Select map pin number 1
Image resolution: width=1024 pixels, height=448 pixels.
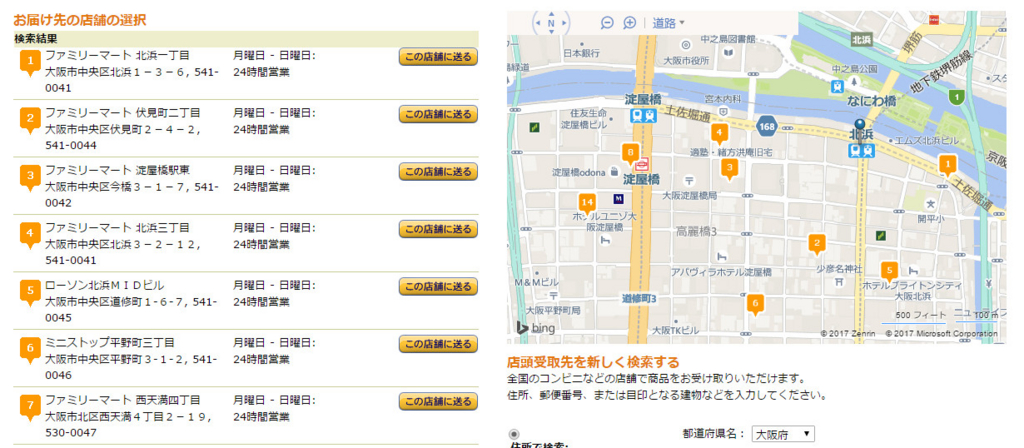[948, 165]
